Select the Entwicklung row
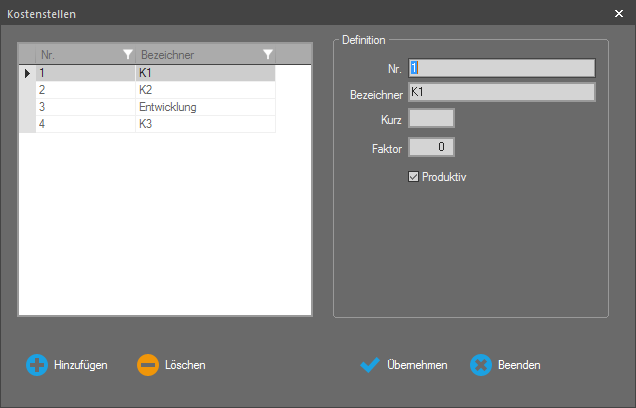Viewport: 636px width, 408px height. (204, 106)
